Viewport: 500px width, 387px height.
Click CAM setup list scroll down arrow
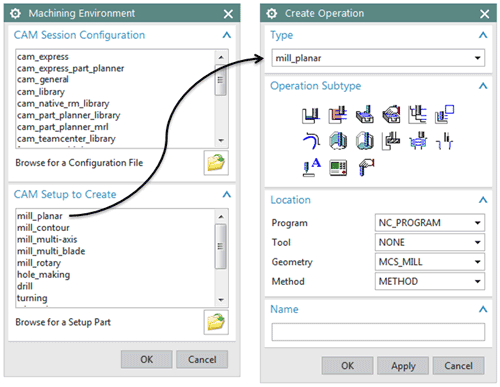221,300
